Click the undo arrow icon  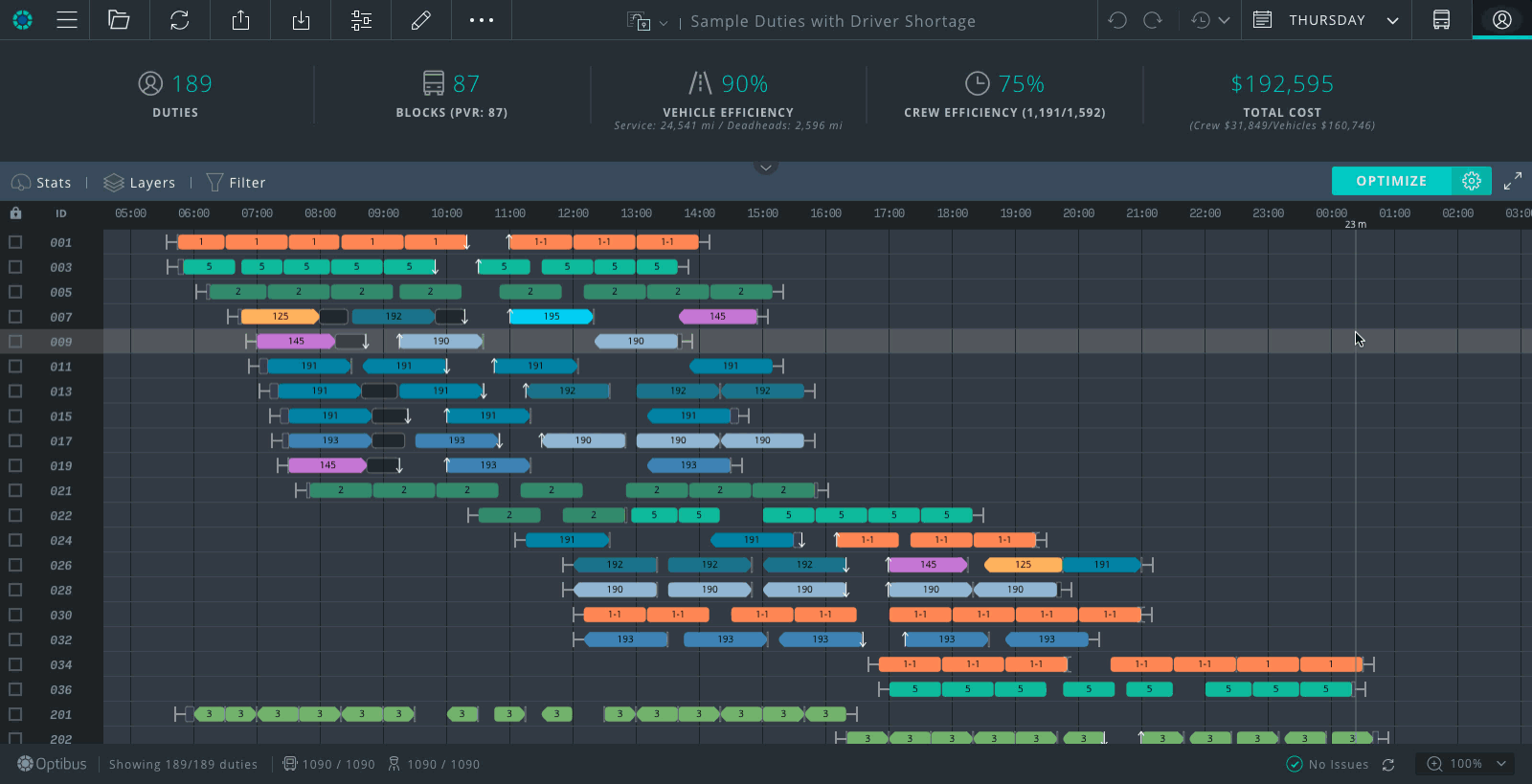1116,20
